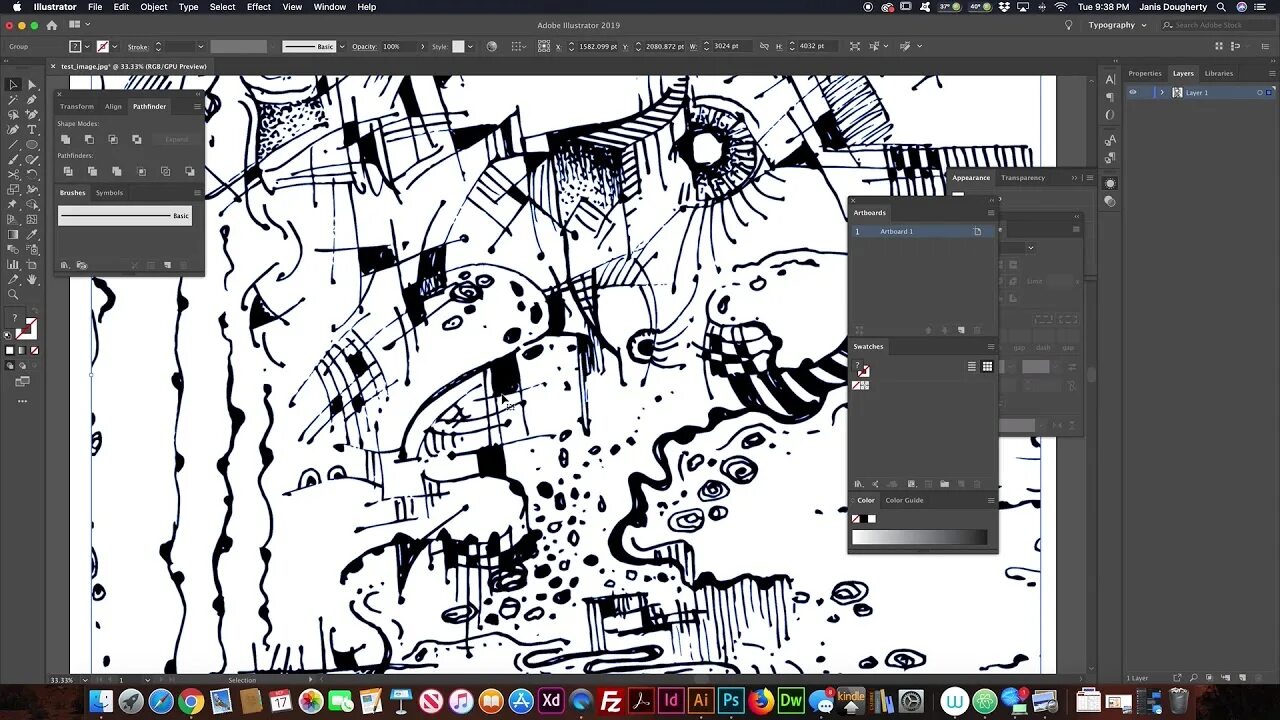The height and width of the screenshot is (720, 1280).
Task: Toggle visibility of Layer 1
Action: (x=1133, y=92)
